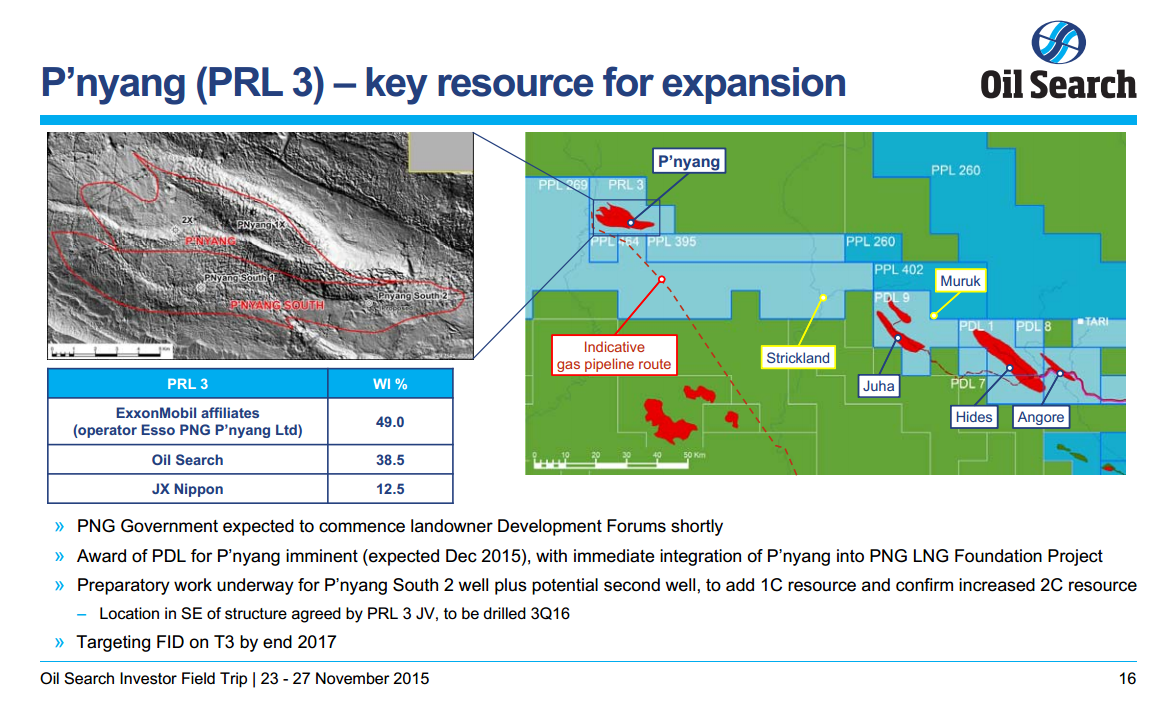Click the P'nyang label on the map
The image size is (1176, 708).
[x=688, y=161]
